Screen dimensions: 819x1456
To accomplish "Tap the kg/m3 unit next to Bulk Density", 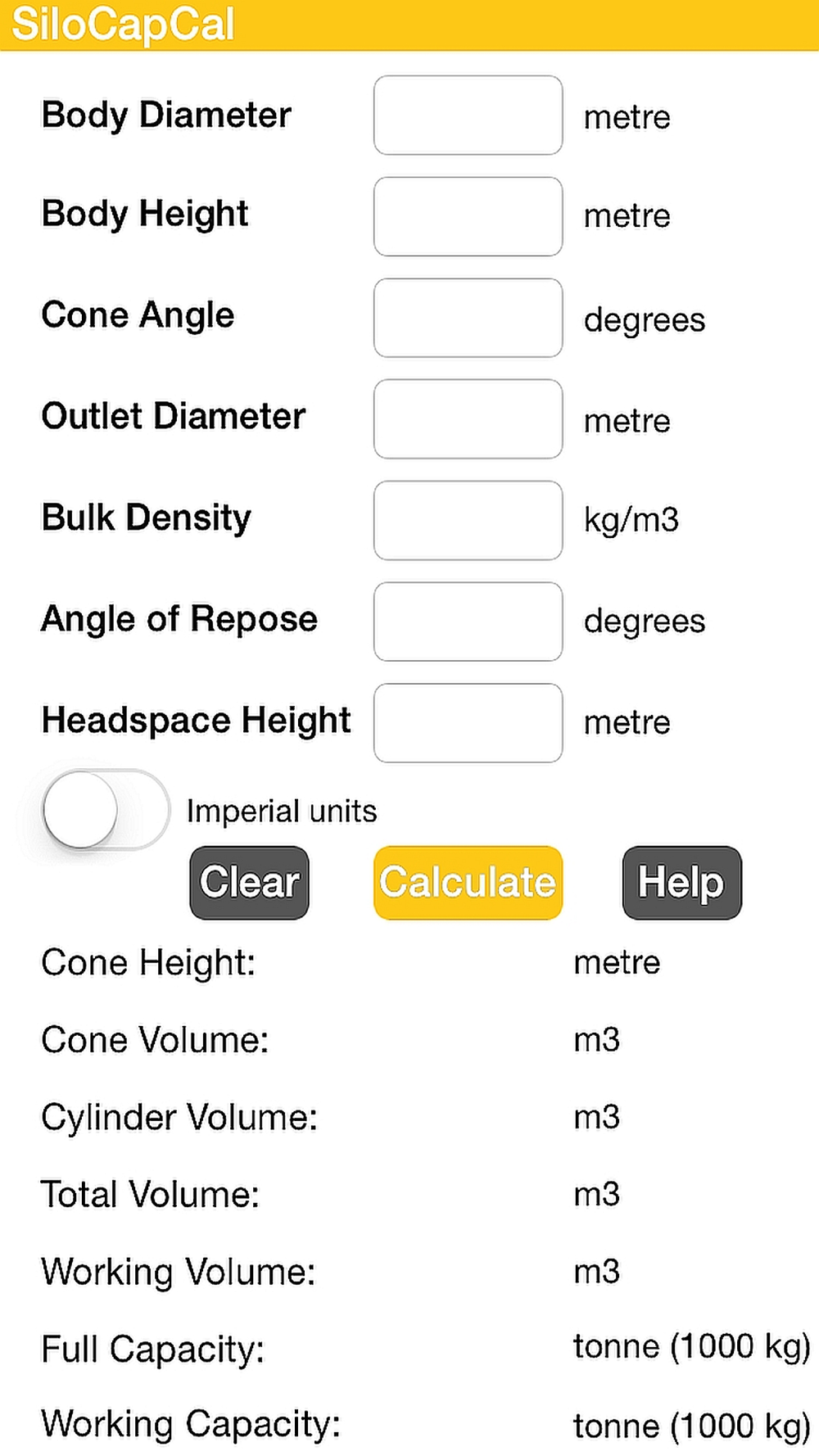I will (x=631, y=521).
